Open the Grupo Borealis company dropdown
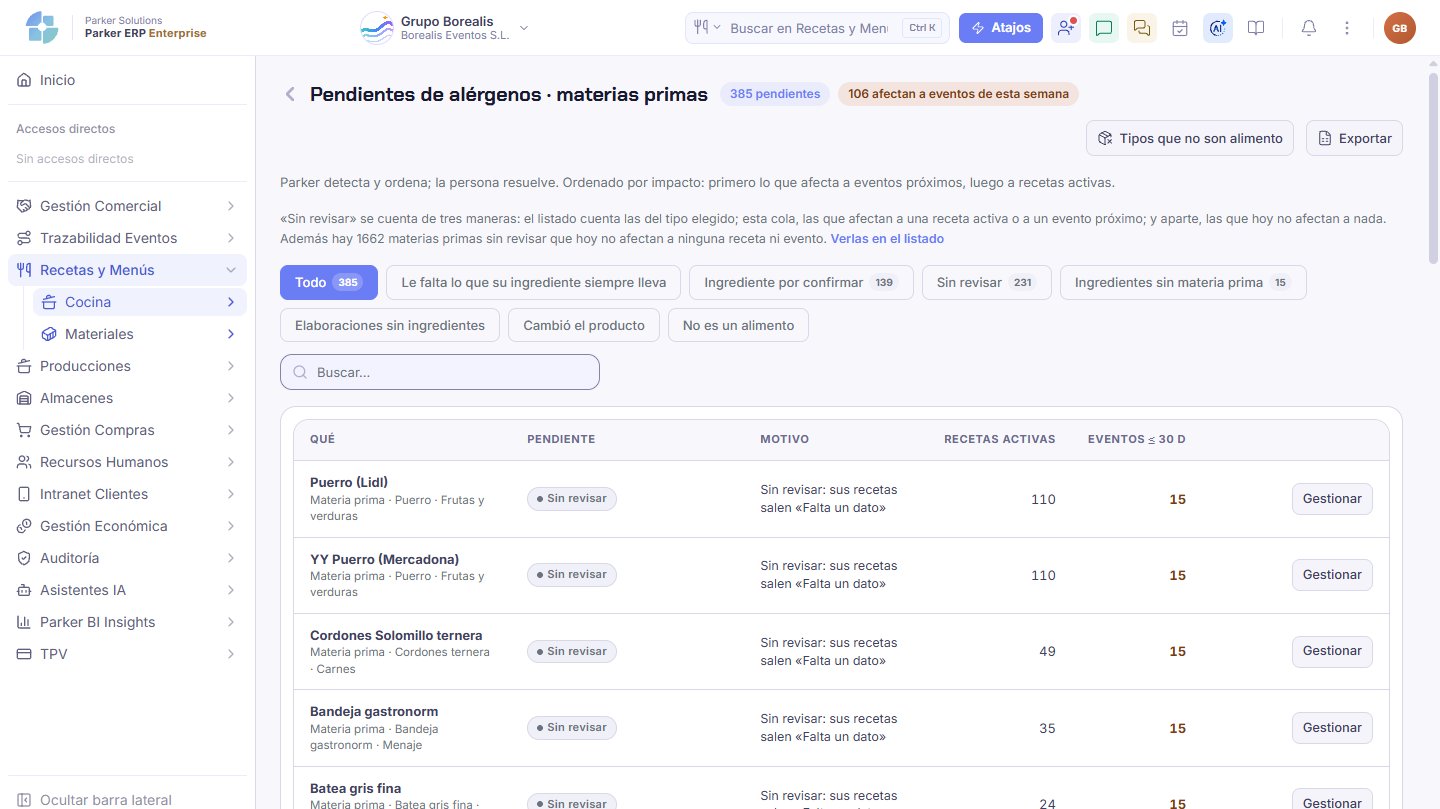 [445, 28]
